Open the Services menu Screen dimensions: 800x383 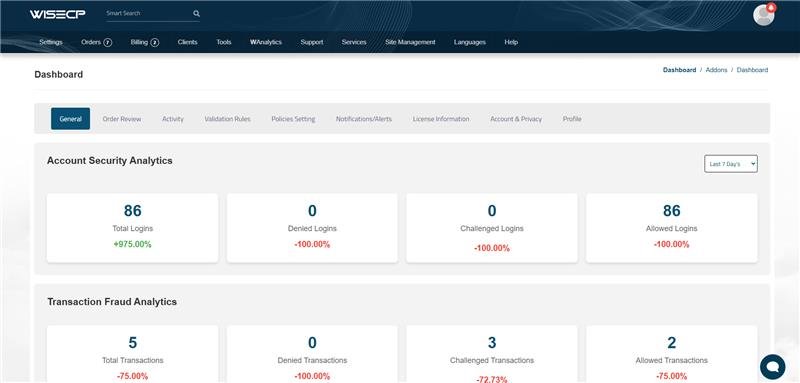354,42
